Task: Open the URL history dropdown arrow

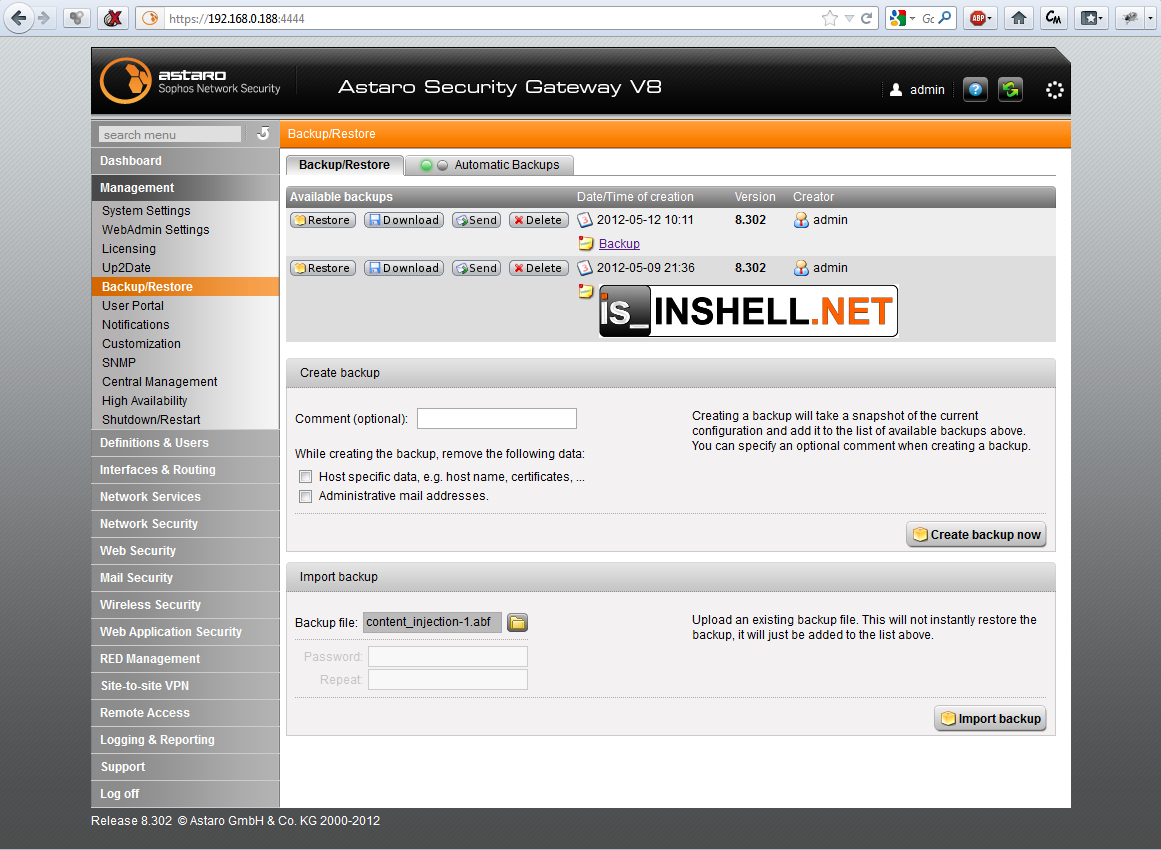Action: [849, 18]
